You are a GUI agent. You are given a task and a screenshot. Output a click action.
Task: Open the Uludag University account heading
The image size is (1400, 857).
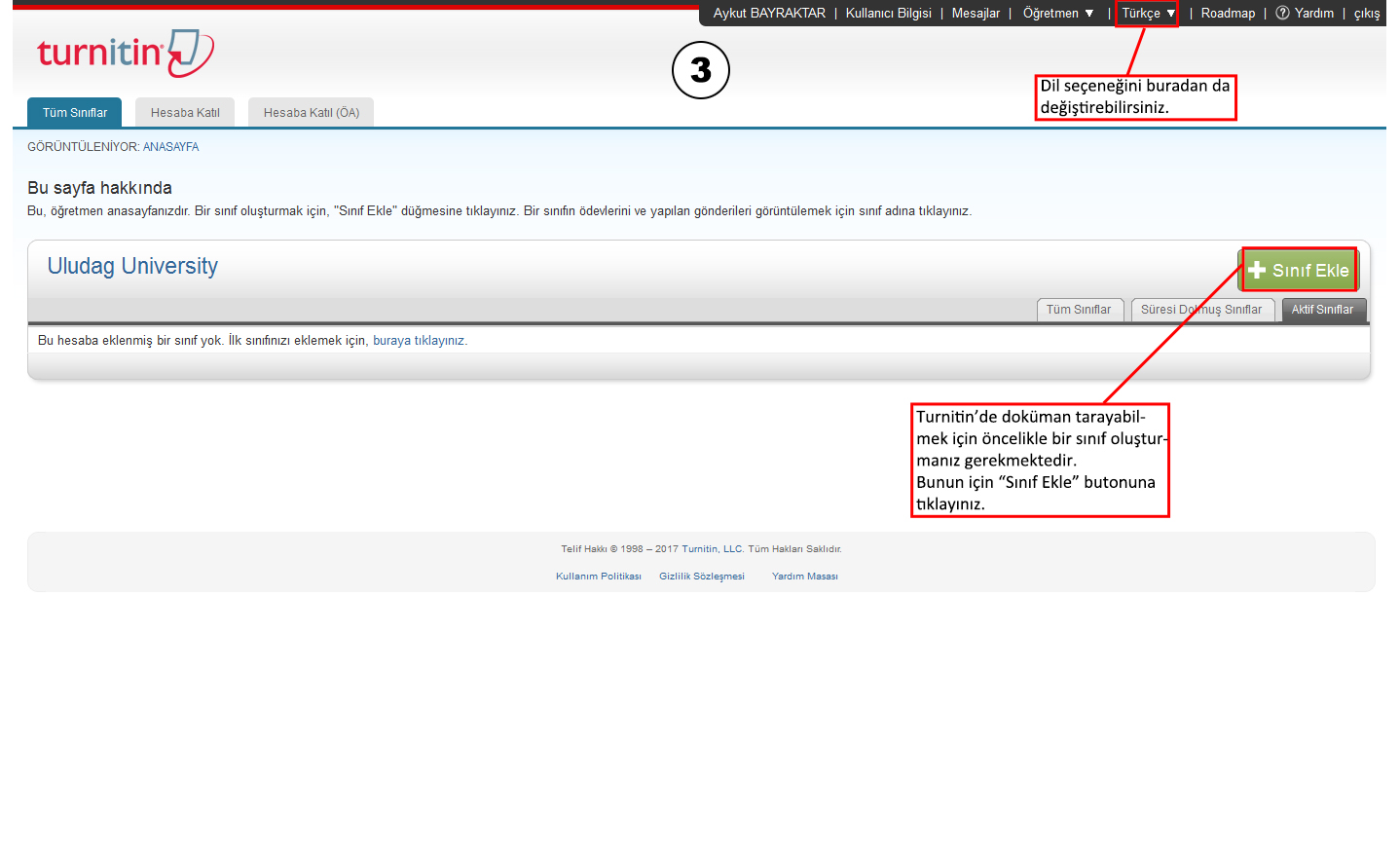pyautogui.click(x=132, y=266)
